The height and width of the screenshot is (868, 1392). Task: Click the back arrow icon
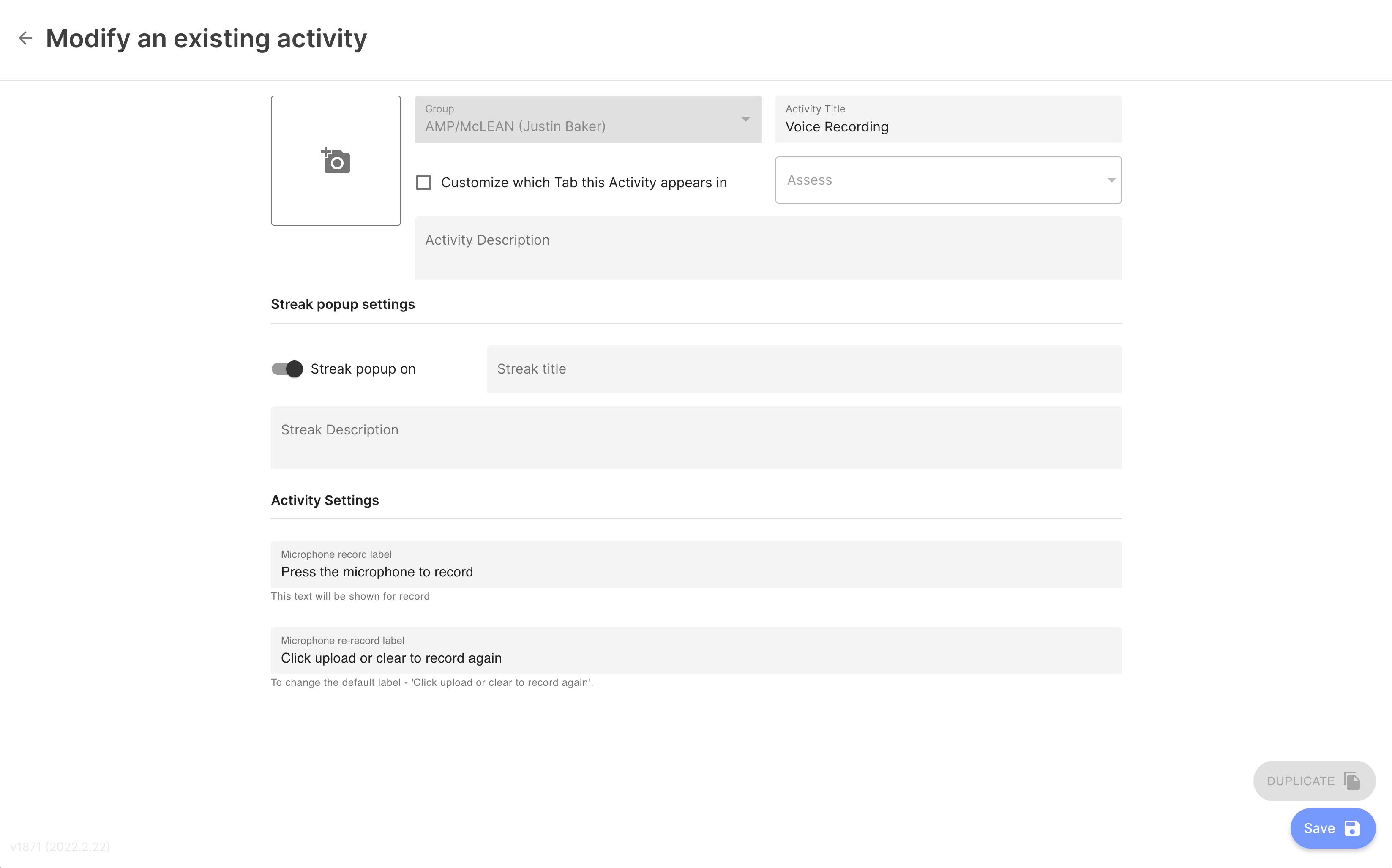click(25, 38)
